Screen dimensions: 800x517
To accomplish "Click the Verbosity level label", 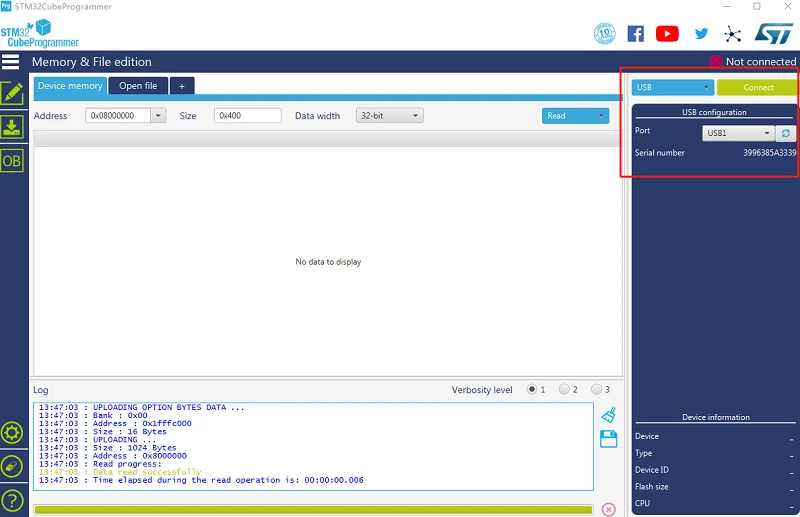I will point(482,389).
